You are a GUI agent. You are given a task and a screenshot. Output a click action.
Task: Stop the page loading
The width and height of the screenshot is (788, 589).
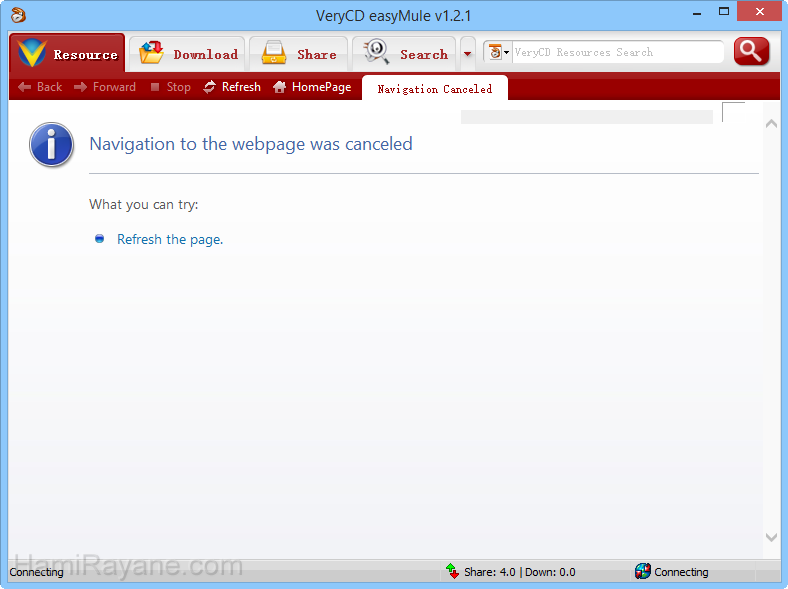pos(170,87)
